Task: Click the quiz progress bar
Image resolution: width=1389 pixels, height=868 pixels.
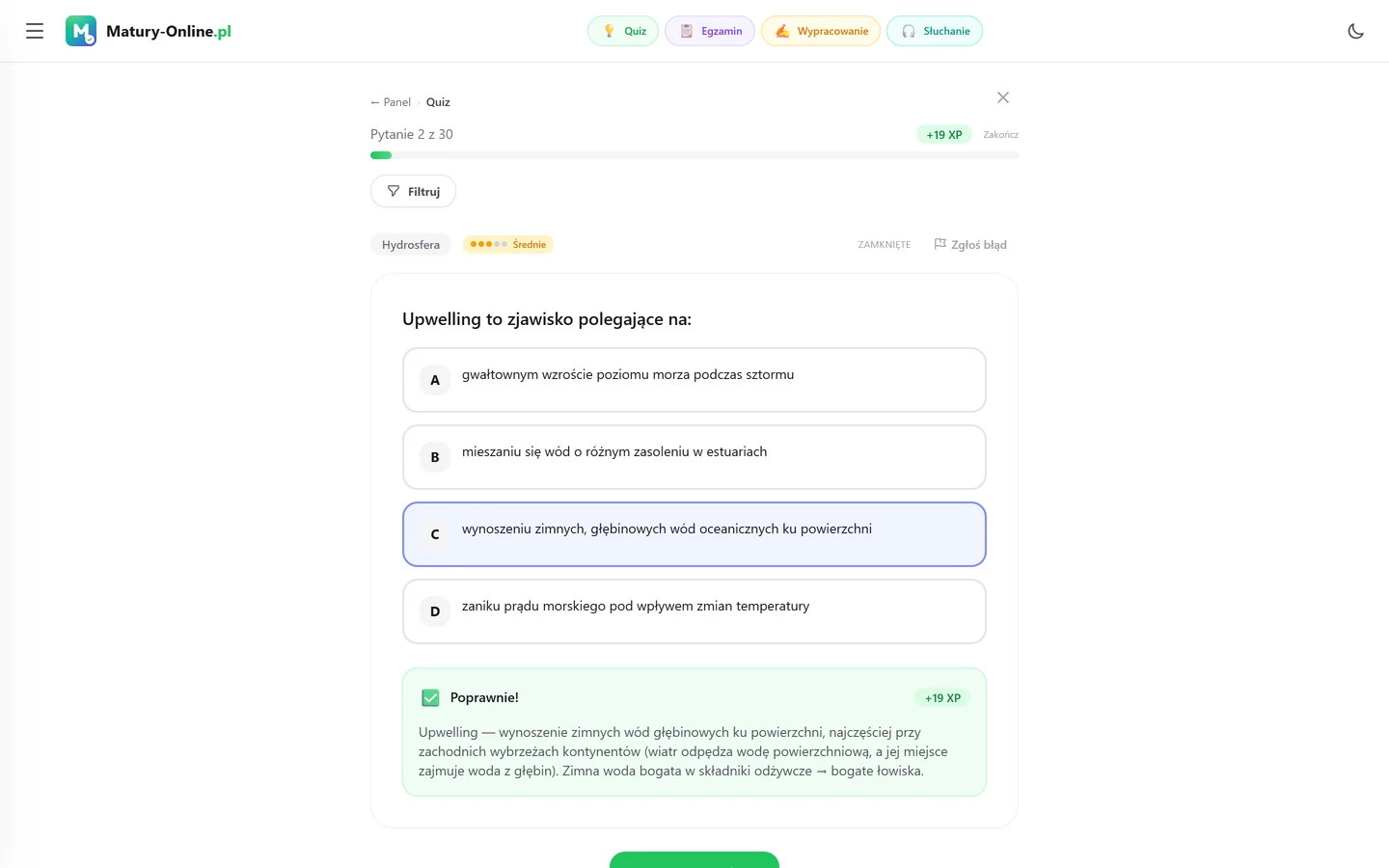Action: [x=694, y=155]
